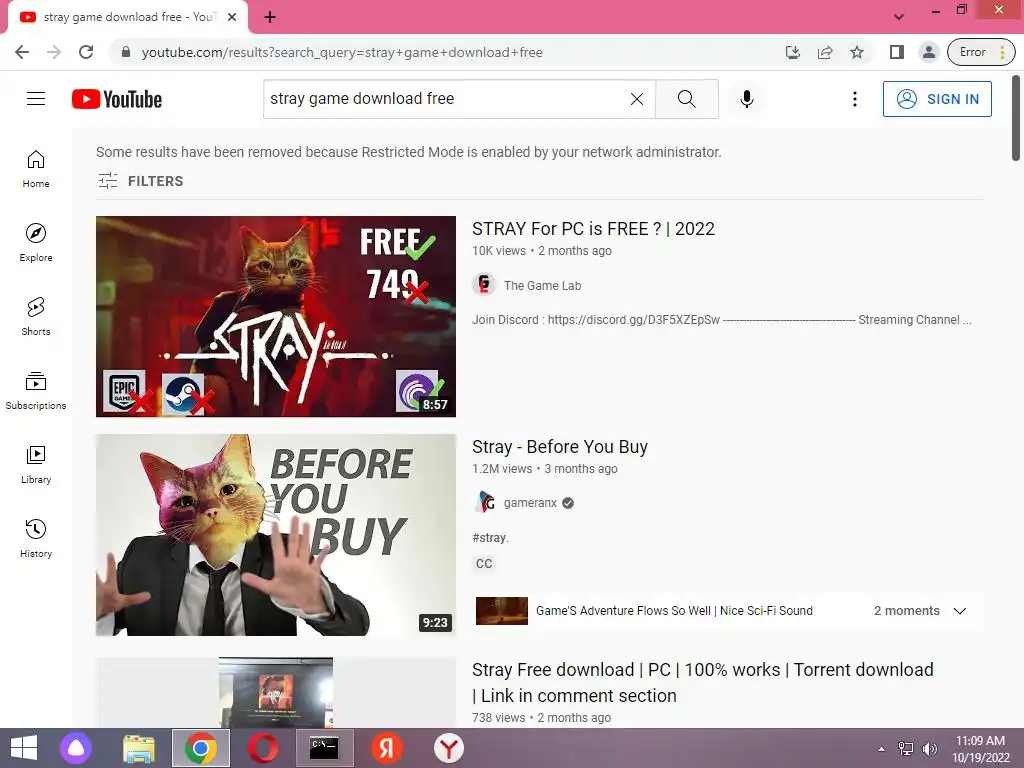Show hidden system tray icons
The height and width of the screenshot is (768, 1024).
point(881,749)
